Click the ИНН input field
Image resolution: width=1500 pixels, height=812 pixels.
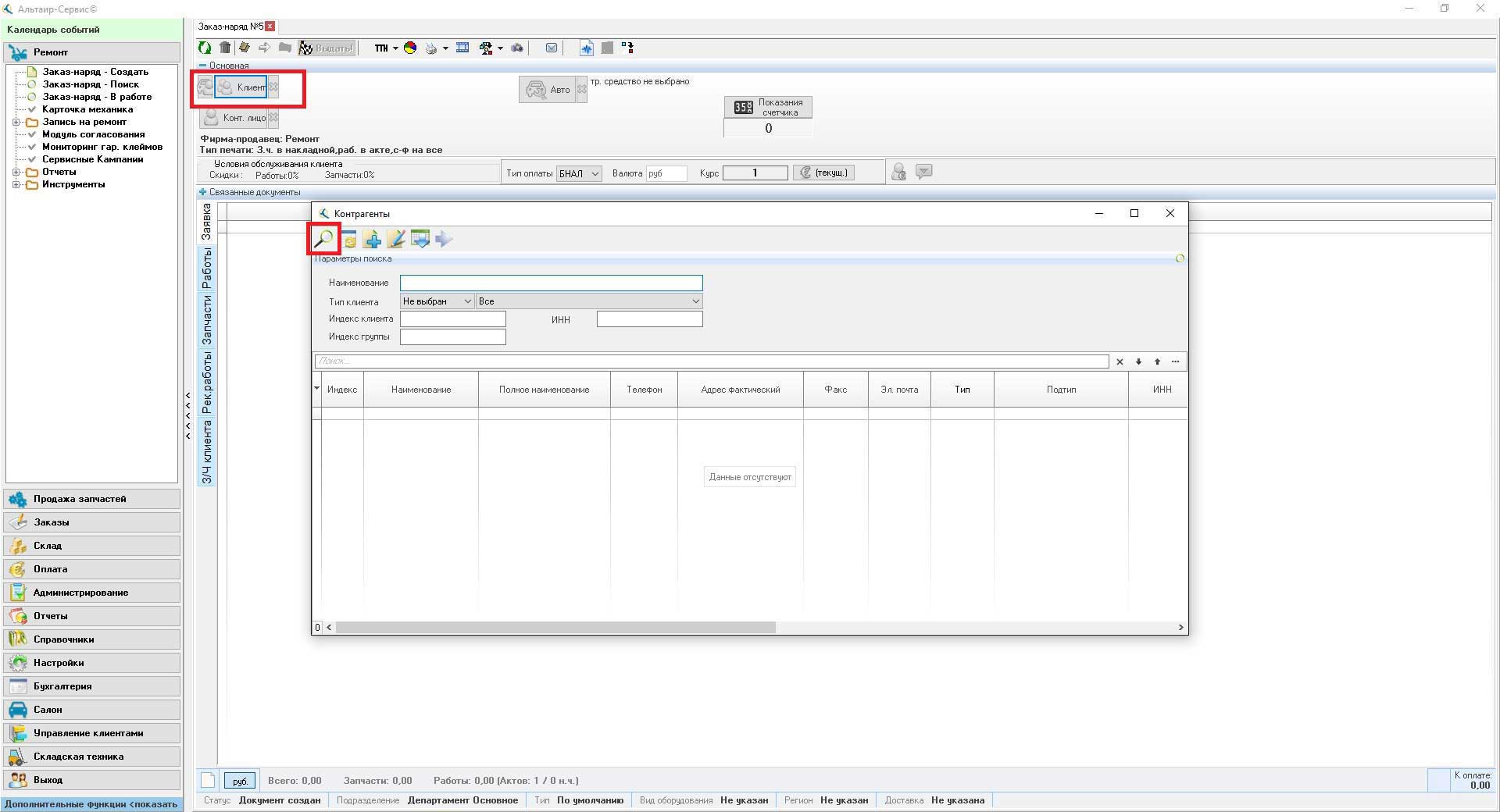[649, 319]
